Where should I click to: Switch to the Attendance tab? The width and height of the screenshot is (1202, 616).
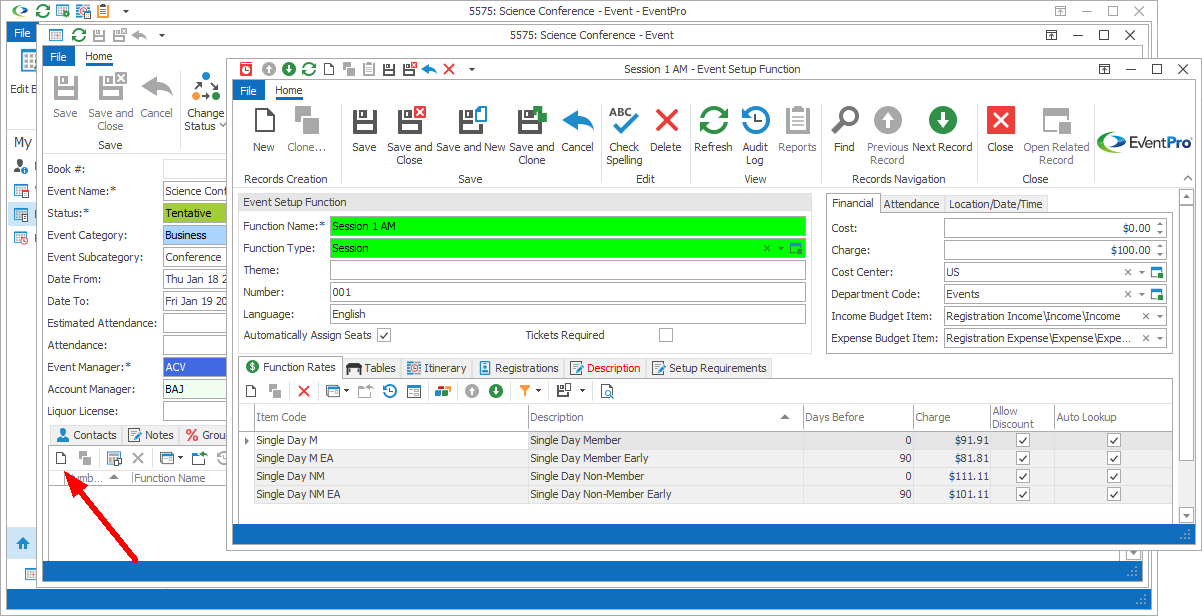[911, 204]
